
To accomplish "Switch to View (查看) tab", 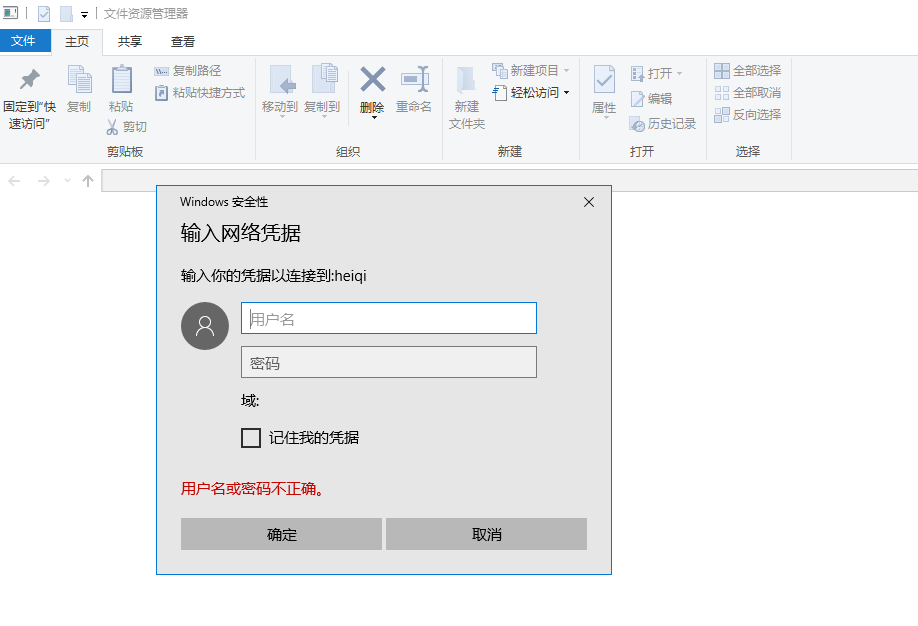I will click(183, 42).
